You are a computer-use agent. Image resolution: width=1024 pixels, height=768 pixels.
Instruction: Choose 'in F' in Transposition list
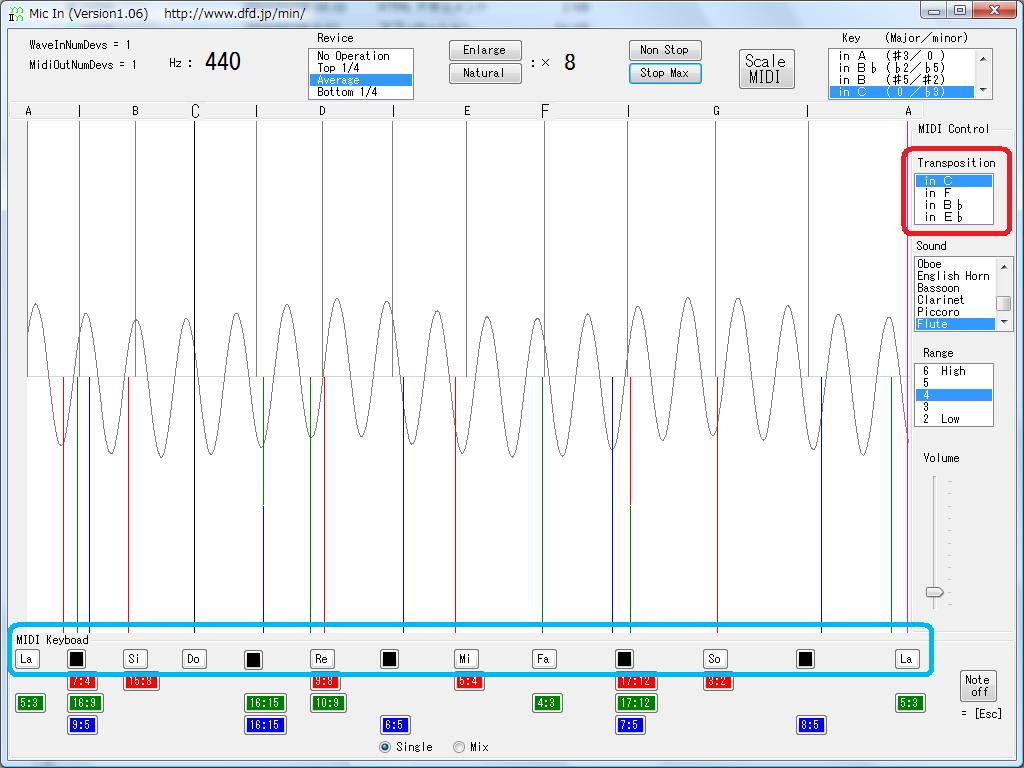[953, 193]
